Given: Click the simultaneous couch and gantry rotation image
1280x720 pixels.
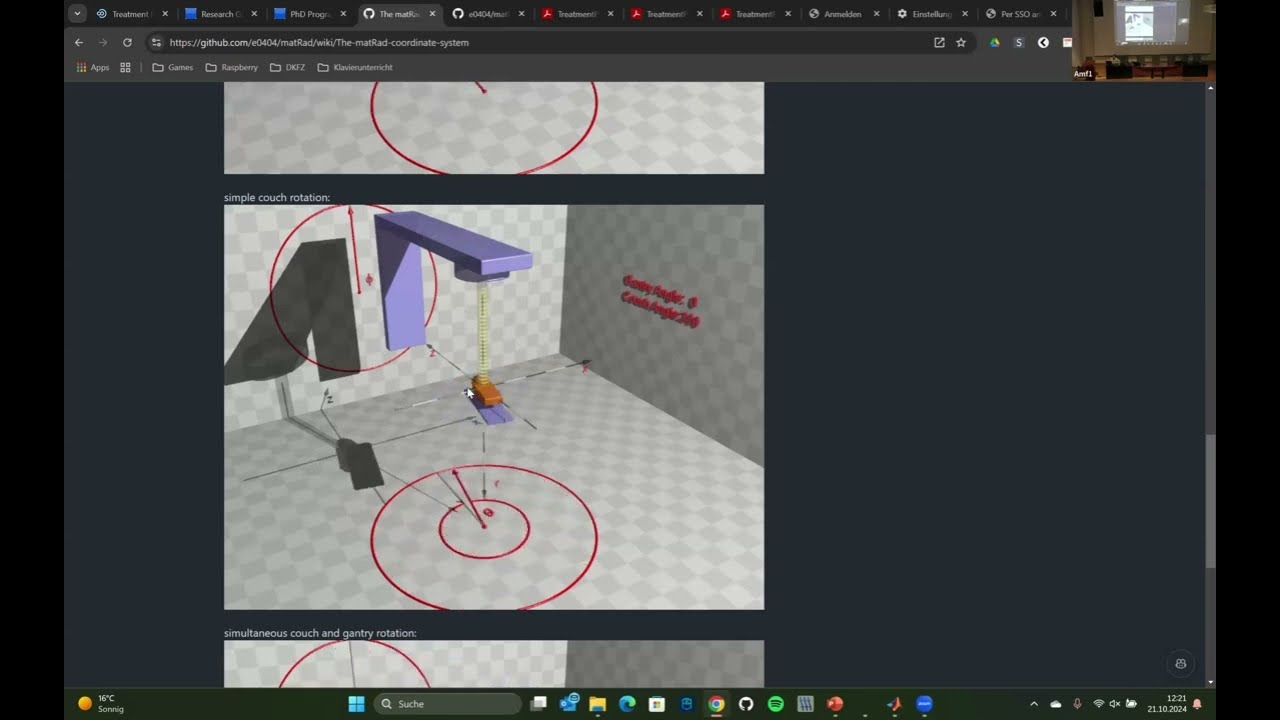Looking at the screenshot, I should pyautogui.click(x=494, y=664).
